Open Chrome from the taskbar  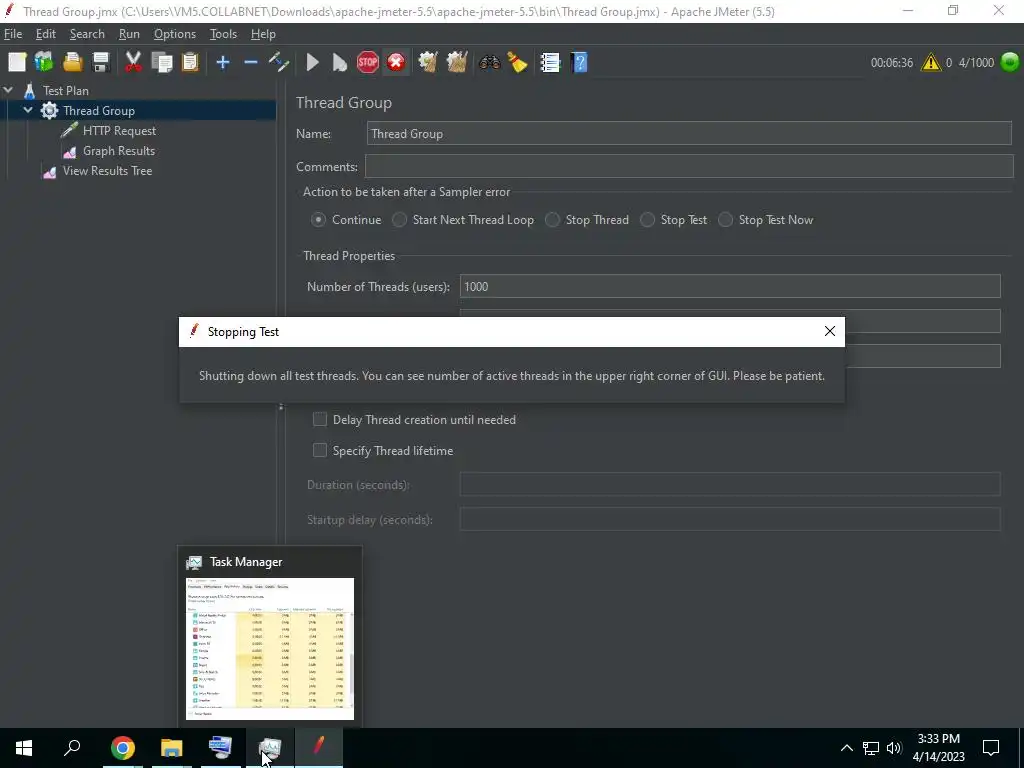click(x=122, y=748)
